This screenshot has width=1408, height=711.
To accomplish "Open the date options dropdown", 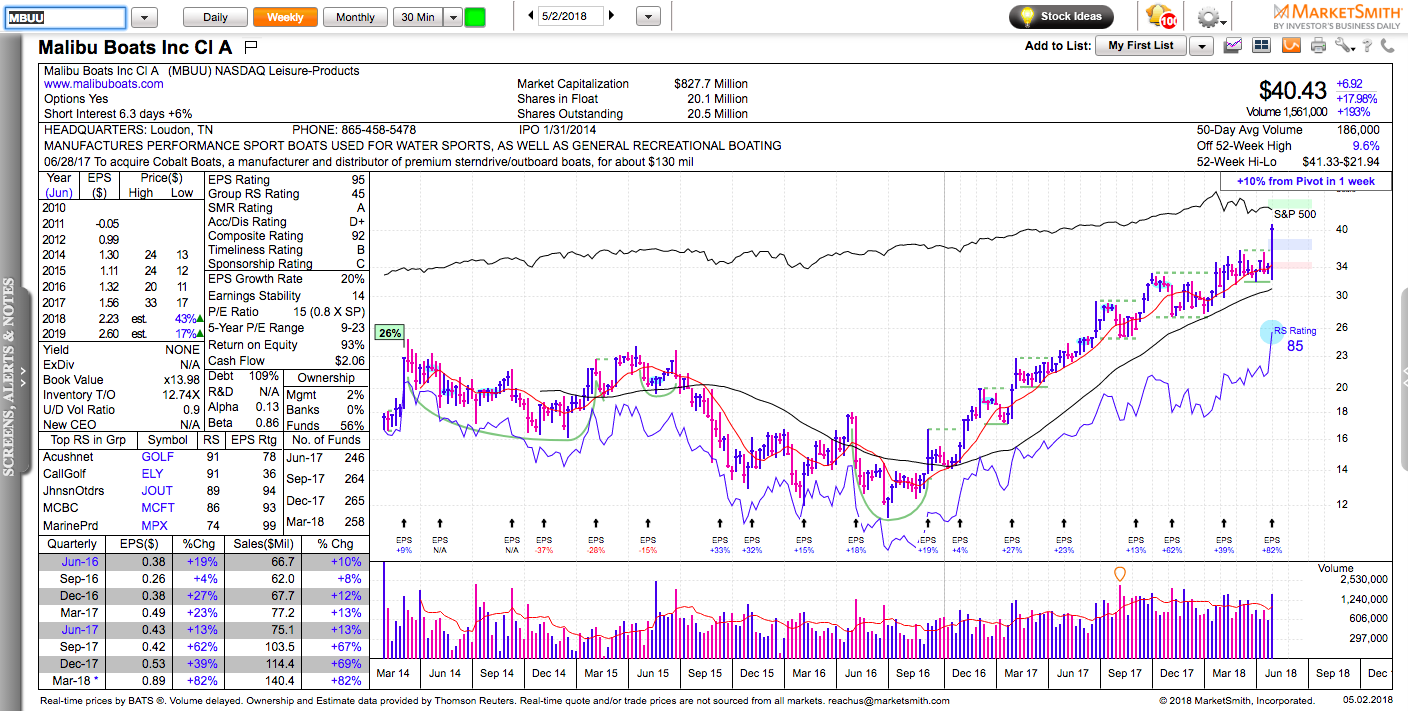I will click(x=648, y=17).
